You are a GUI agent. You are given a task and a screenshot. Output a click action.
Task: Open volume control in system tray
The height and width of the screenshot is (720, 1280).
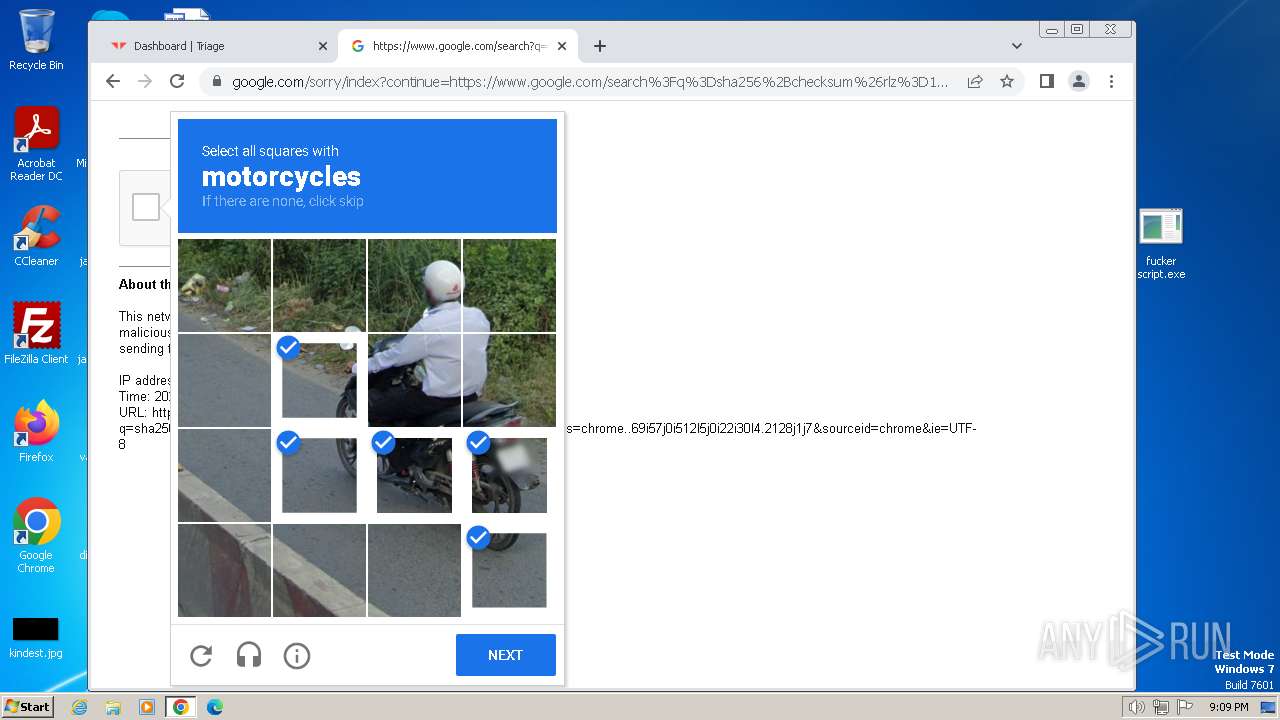[1137, 707]
